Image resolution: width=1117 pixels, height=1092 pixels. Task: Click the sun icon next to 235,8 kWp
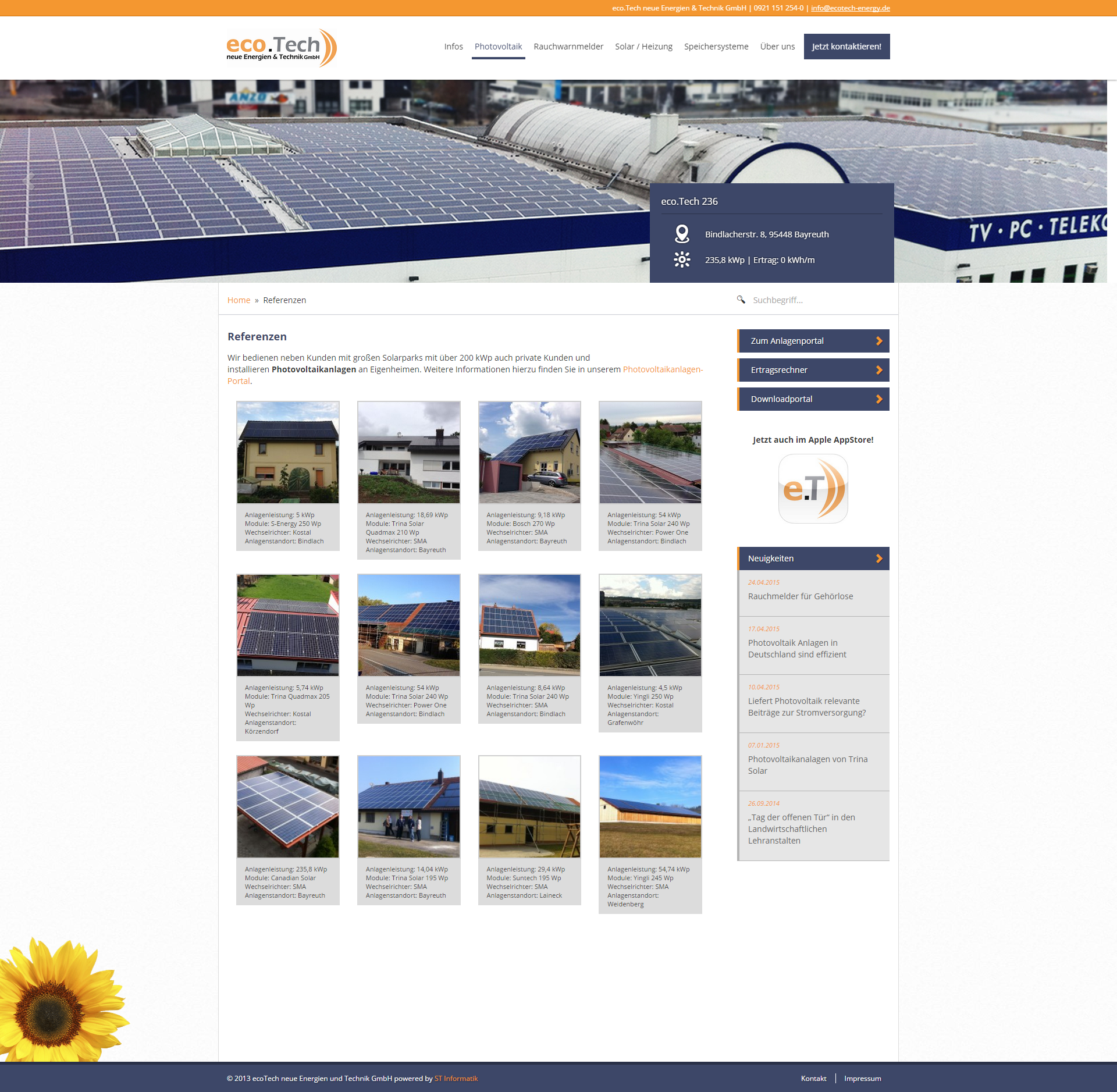pyautogui.click(x=682, y=259)
